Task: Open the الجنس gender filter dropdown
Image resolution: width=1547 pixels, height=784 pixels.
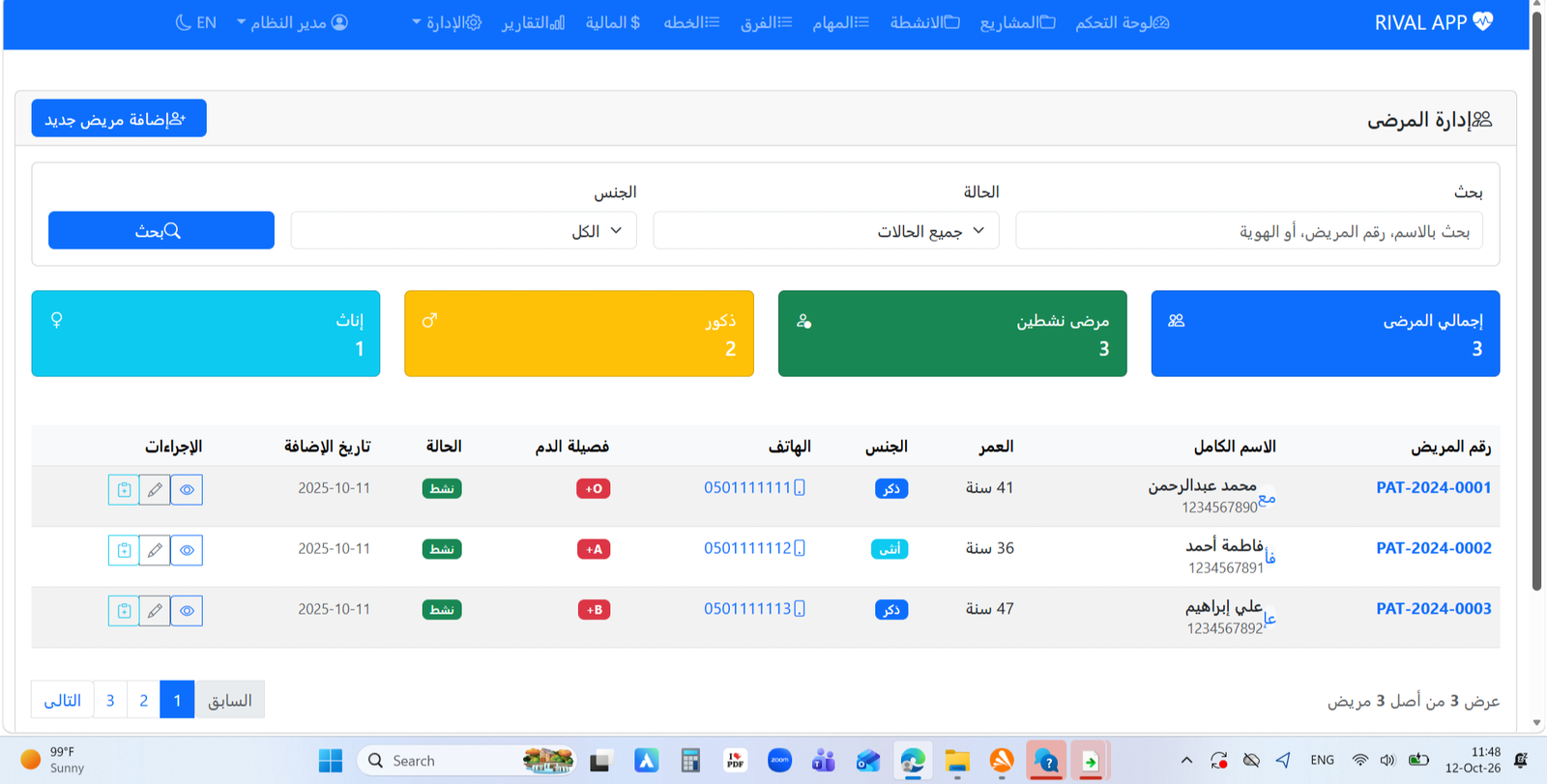Action: click(x=463, y=231)
